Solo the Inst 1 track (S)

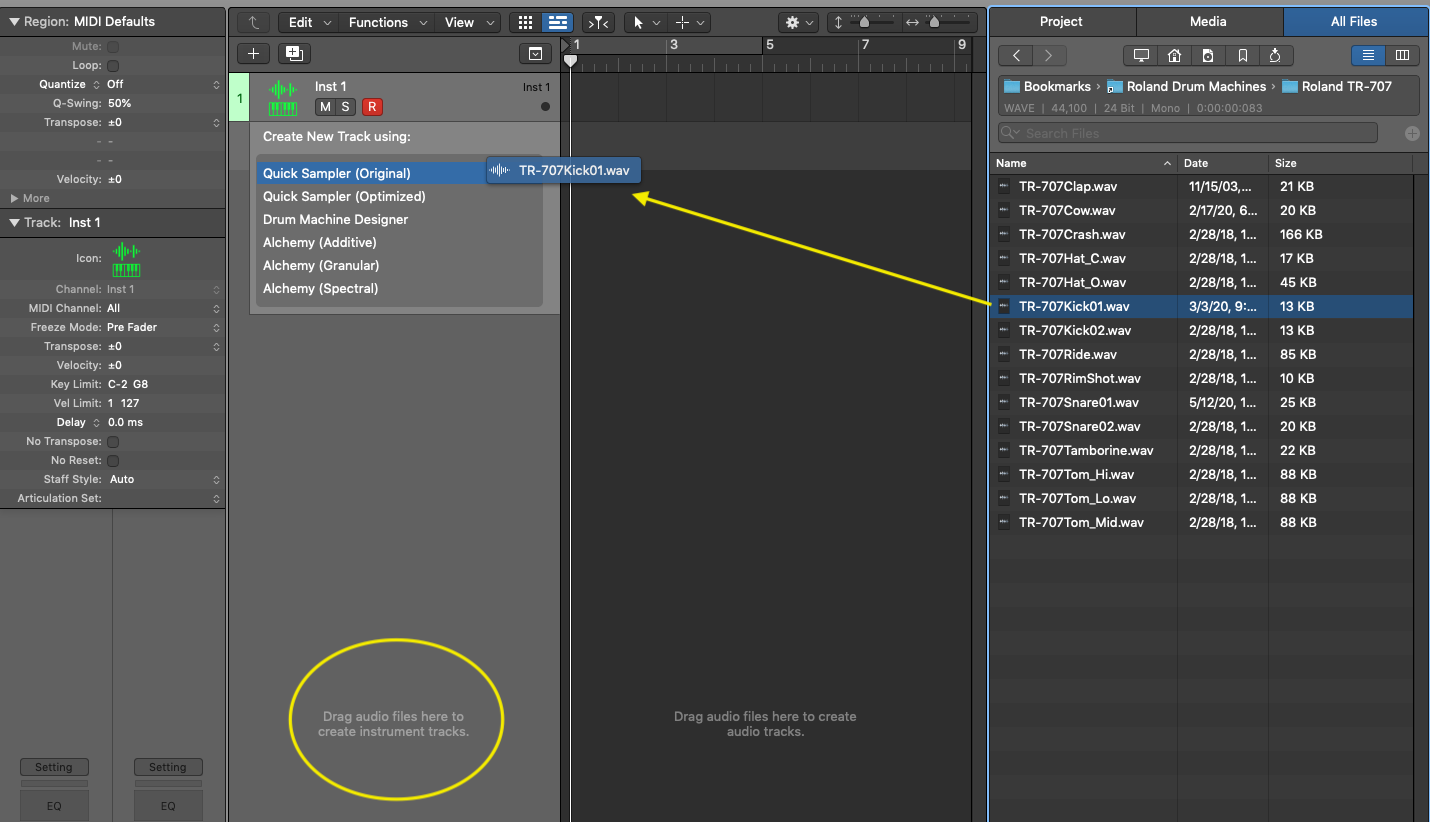click(x=345, y=107)
